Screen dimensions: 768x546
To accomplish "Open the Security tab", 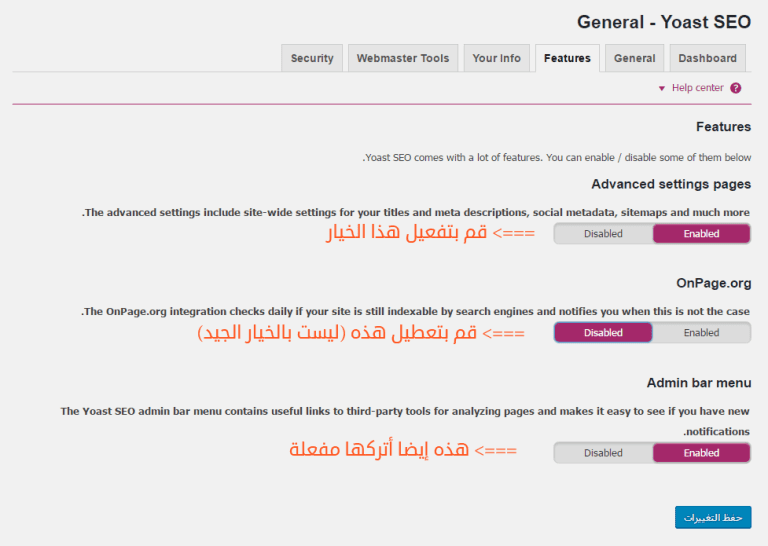I will (x=312, y=58).
